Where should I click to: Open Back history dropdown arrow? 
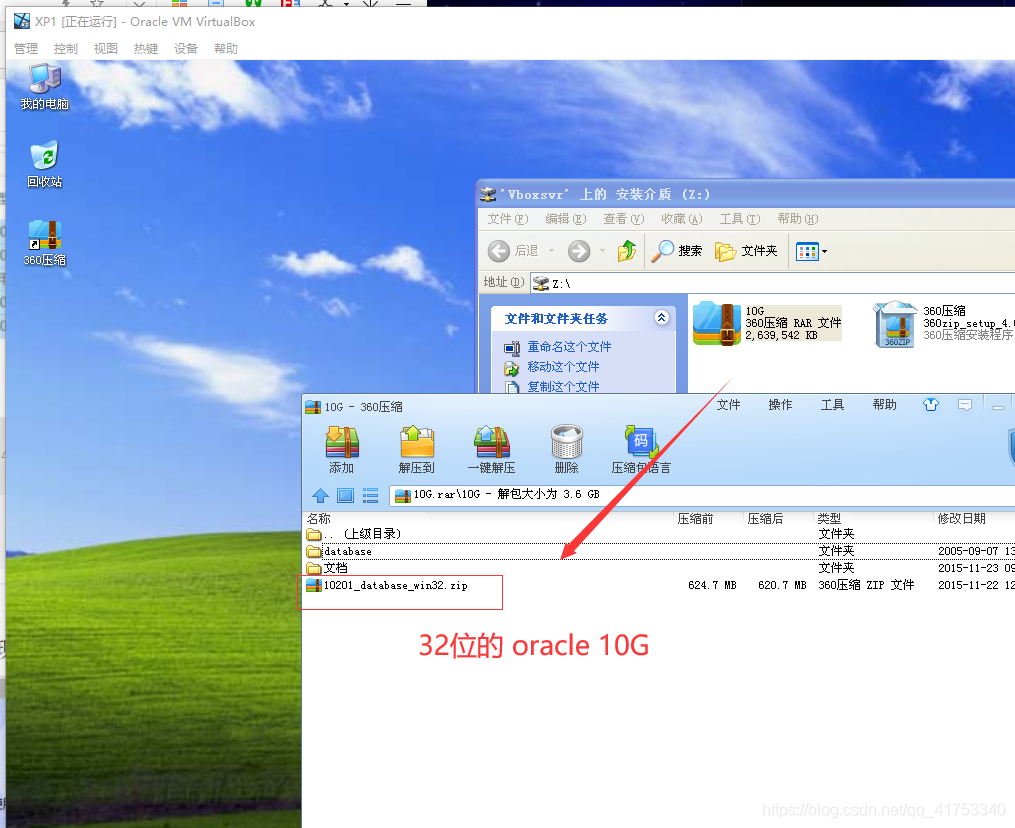[x=552, y=251]
